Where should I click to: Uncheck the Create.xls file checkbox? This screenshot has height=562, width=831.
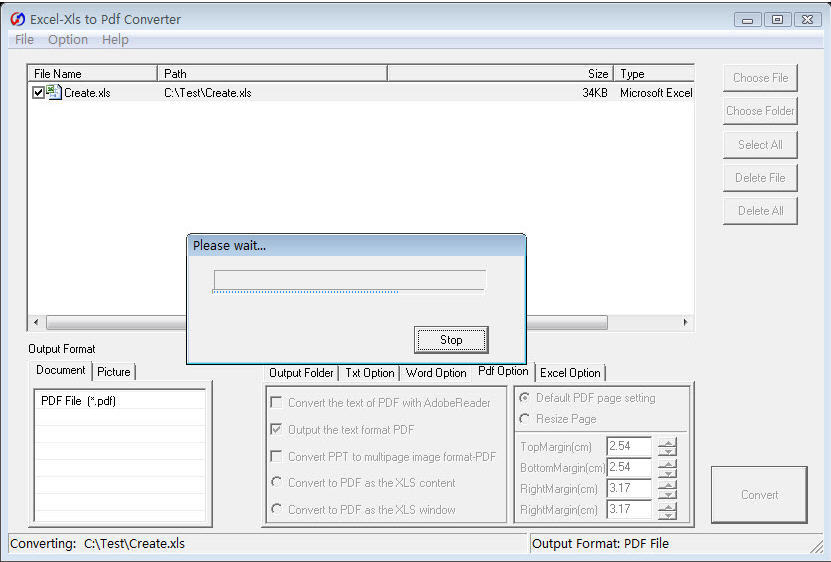click(x=38, y=93)
